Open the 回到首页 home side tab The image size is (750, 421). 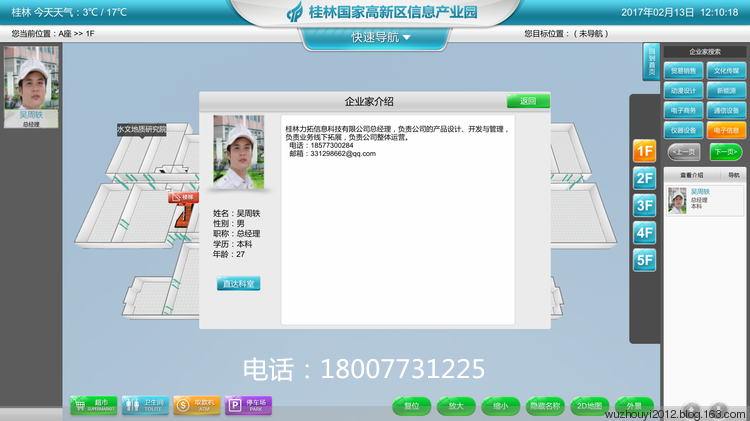(x=650, y=62)
